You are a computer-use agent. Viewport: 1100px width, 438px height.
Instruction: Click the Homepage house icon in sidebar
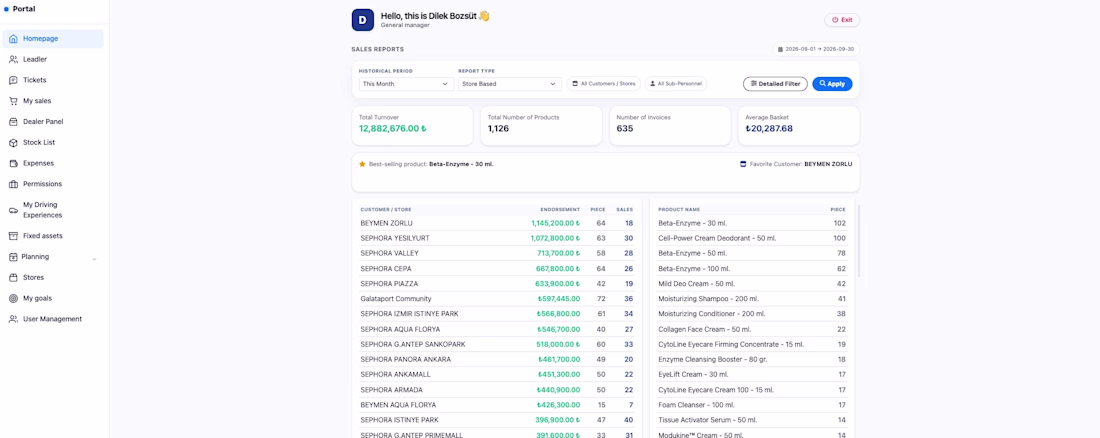click(x=13, y=39)
